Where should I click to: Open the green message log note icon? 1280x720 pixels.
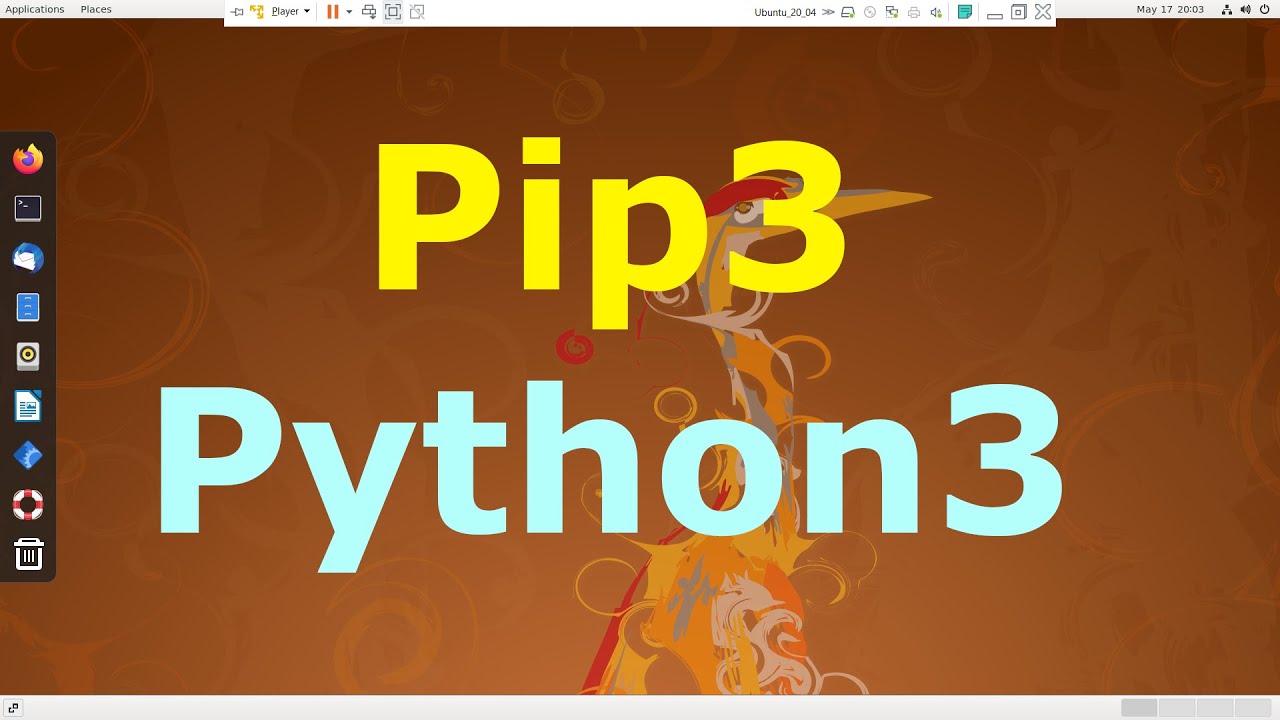tap(965, 12)
